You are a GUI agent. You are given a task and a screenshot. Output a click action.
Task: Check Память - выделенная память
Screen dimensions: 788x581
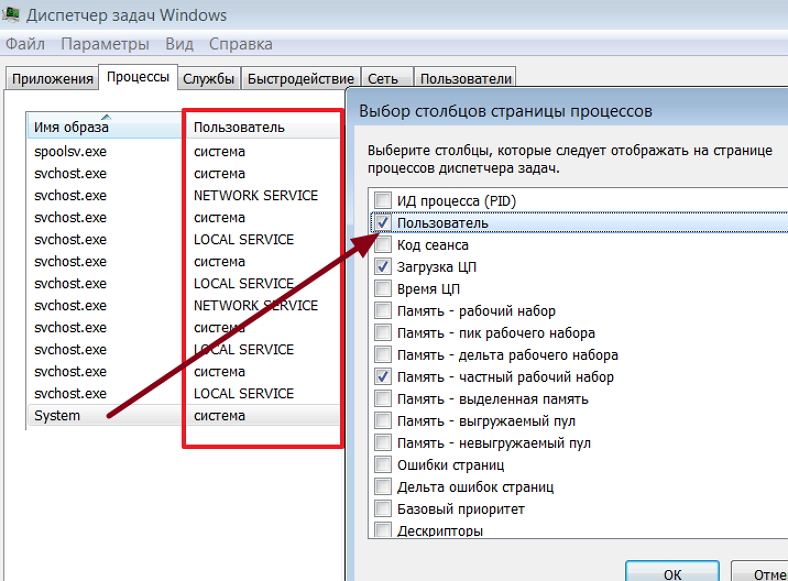(x=383, y=399)
